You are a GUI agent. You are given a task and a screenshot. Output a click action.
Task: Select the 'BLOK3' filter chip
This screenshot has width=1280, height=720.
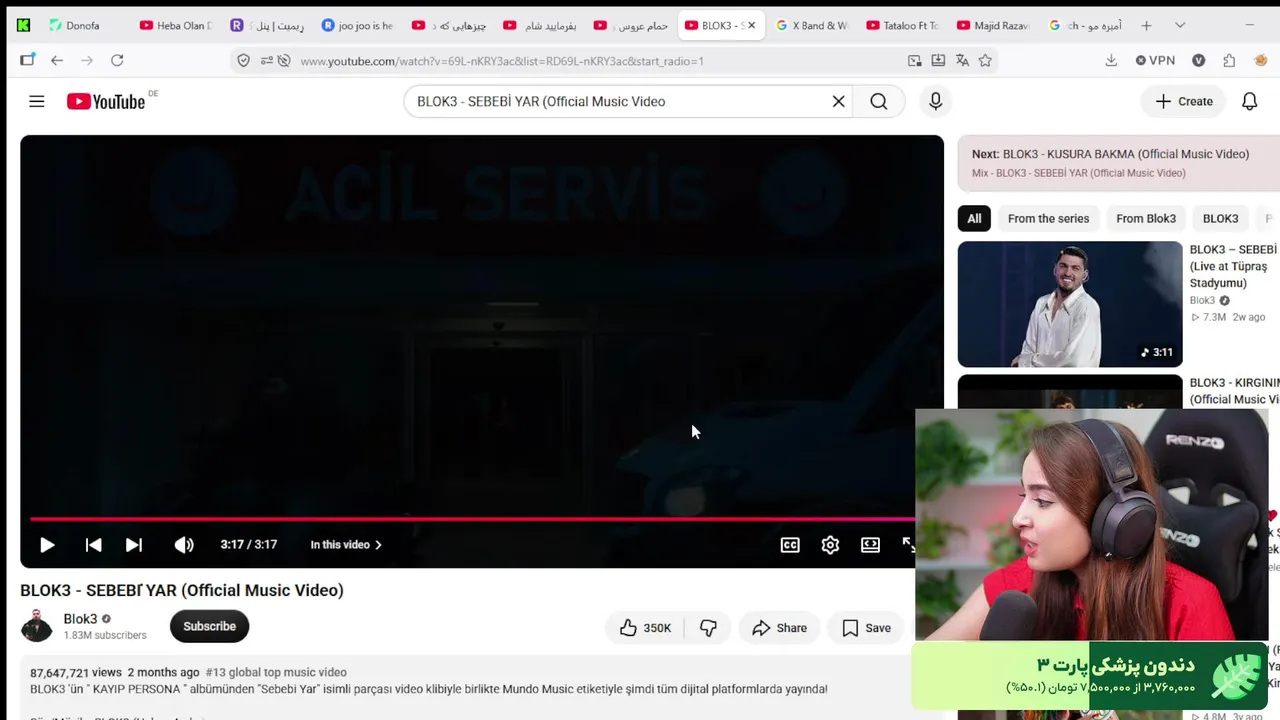tap(1220, 219)
